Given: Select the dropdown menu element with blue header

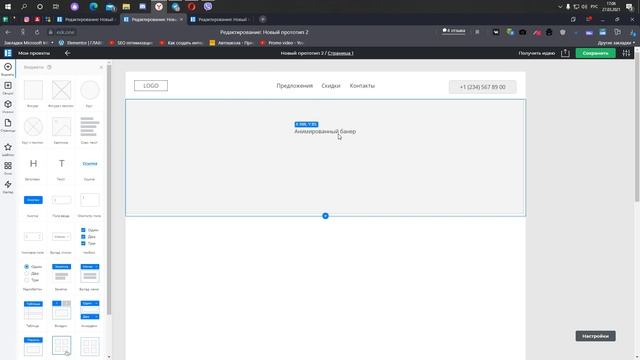Looking at the screenshot, I should (89, 273).
